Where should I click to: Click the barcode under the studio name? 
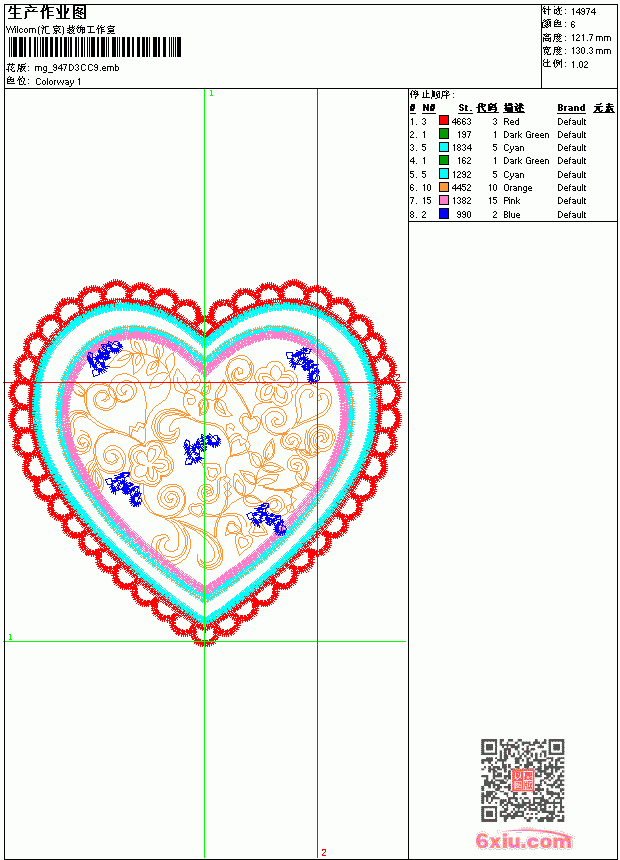point(94,47)
